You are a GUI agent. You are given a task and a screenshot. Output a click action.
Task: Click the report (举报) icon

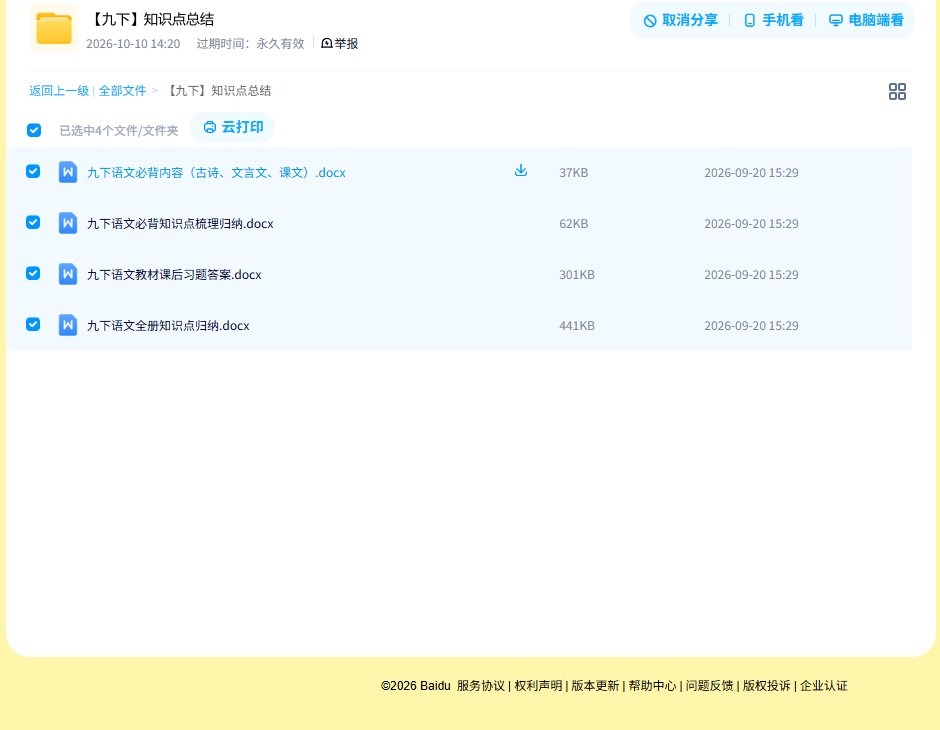pos(327,43)
